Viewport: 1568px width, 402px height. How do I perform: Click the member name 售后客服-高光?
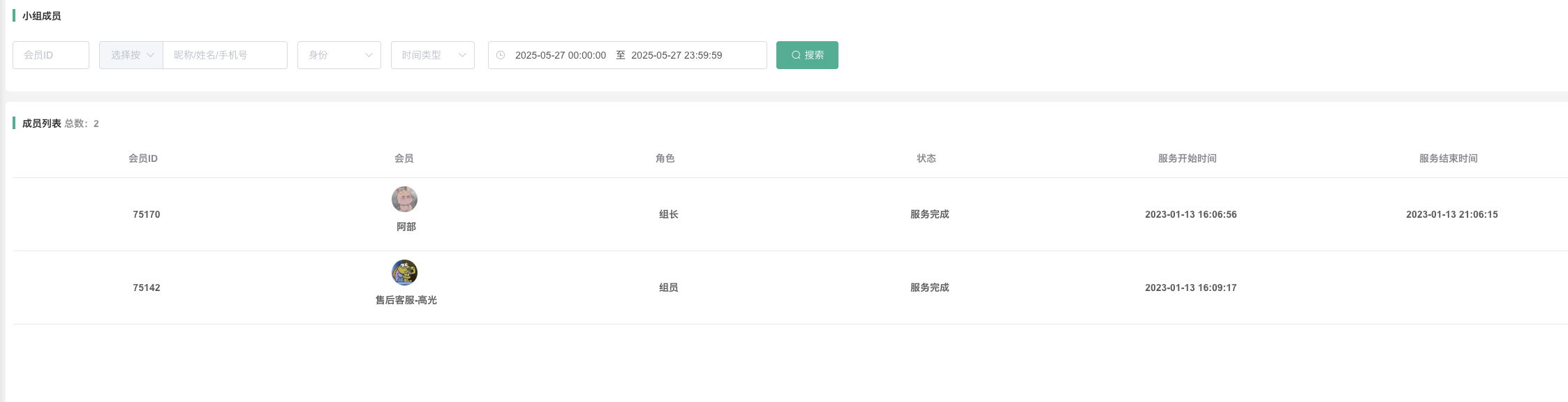tap(406, 300)
